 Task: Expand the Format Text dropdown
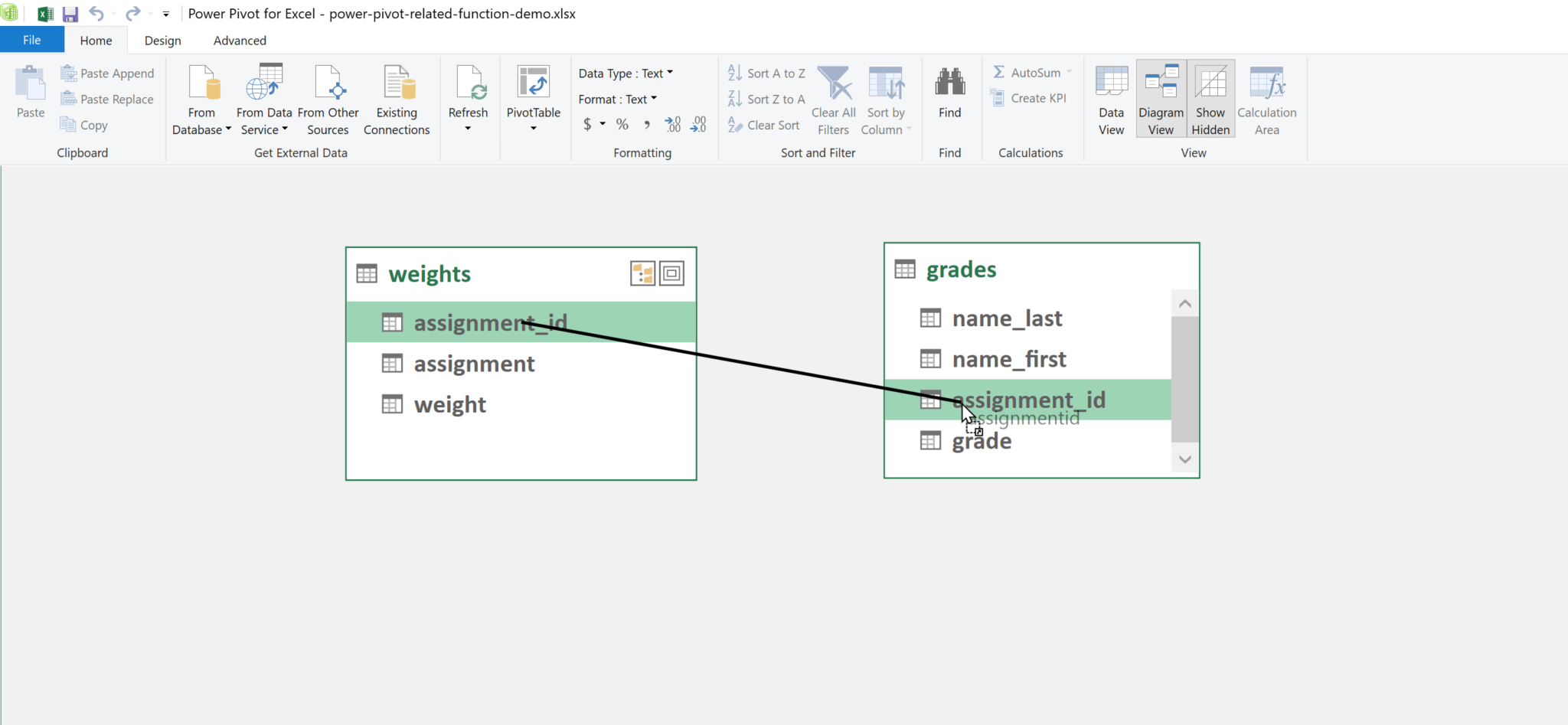tap(618, 100)
